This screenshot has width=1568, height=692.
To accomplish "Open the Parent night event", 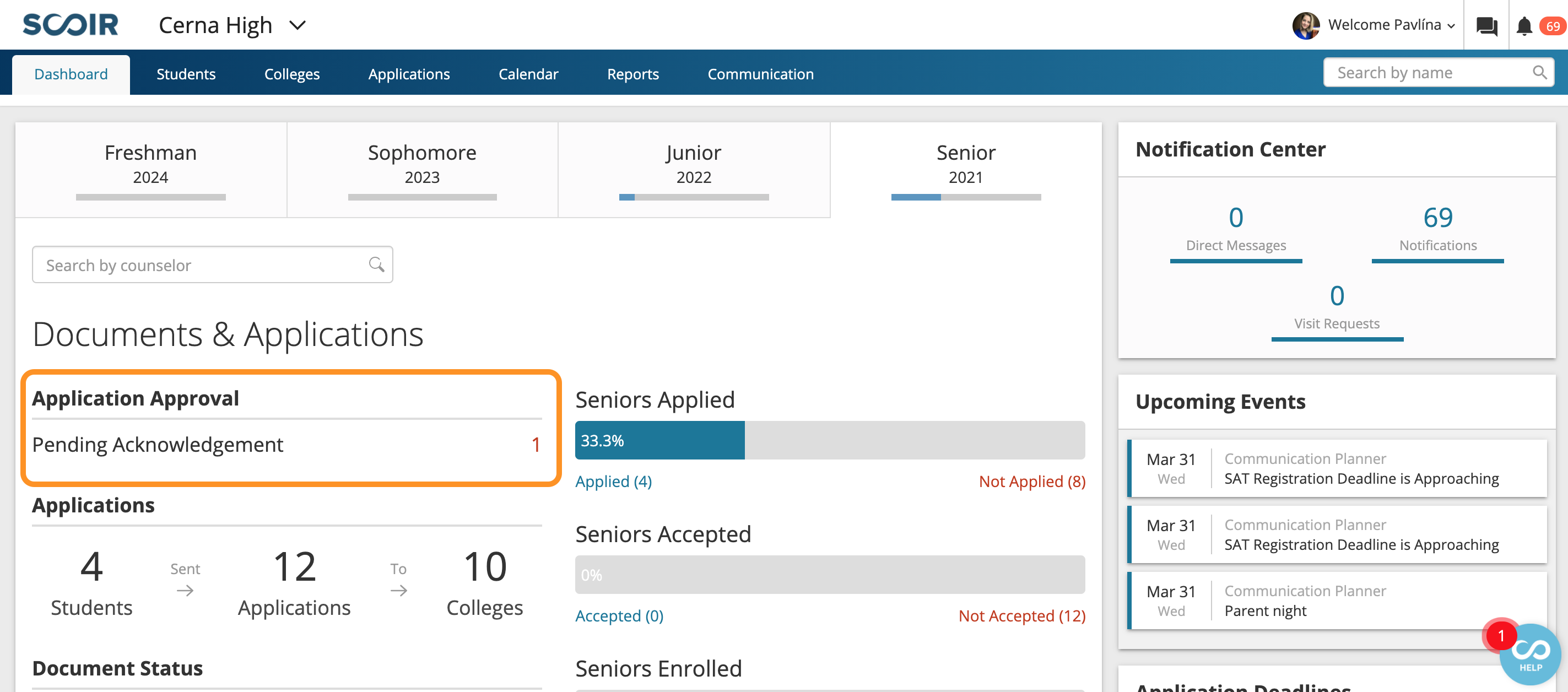I will tap(1337, 600).
